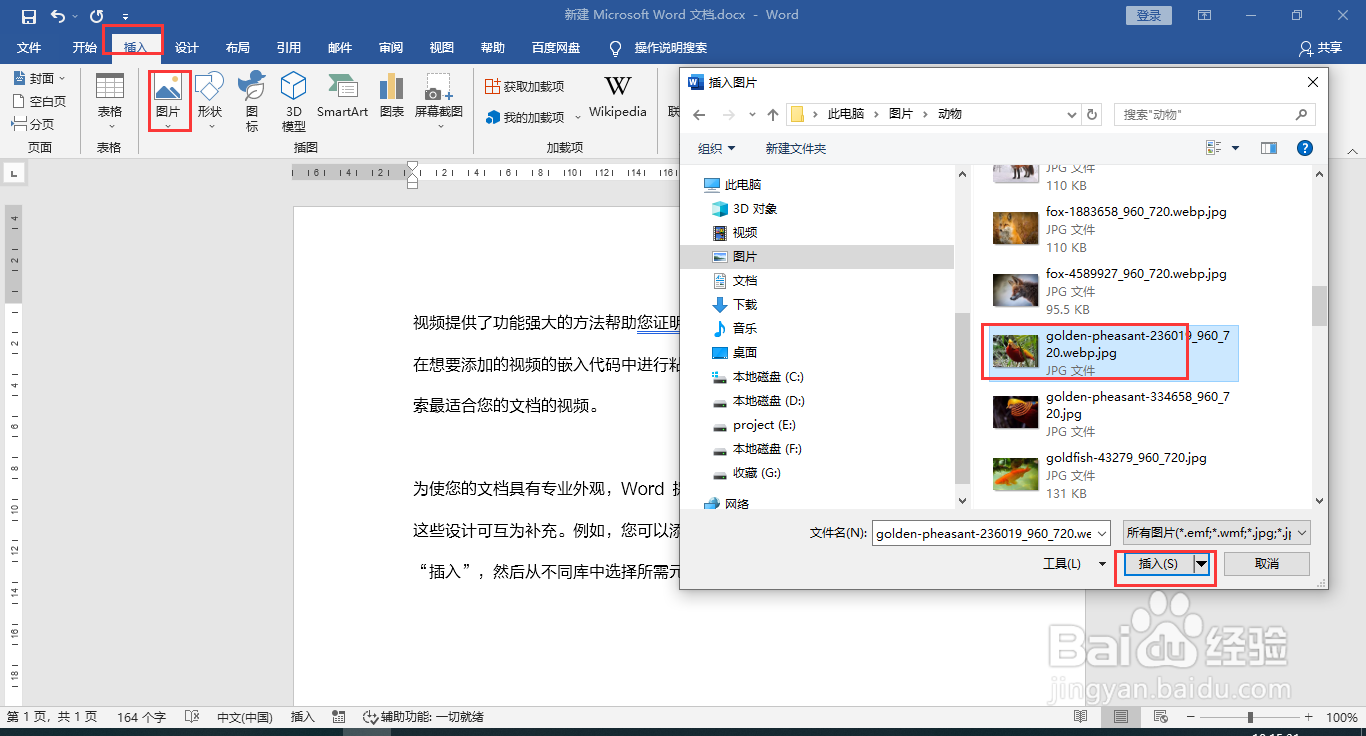Switch to the 开始 ribbon tab
1366x736 pixels.
pyautogui.click(x=84, y=47)
